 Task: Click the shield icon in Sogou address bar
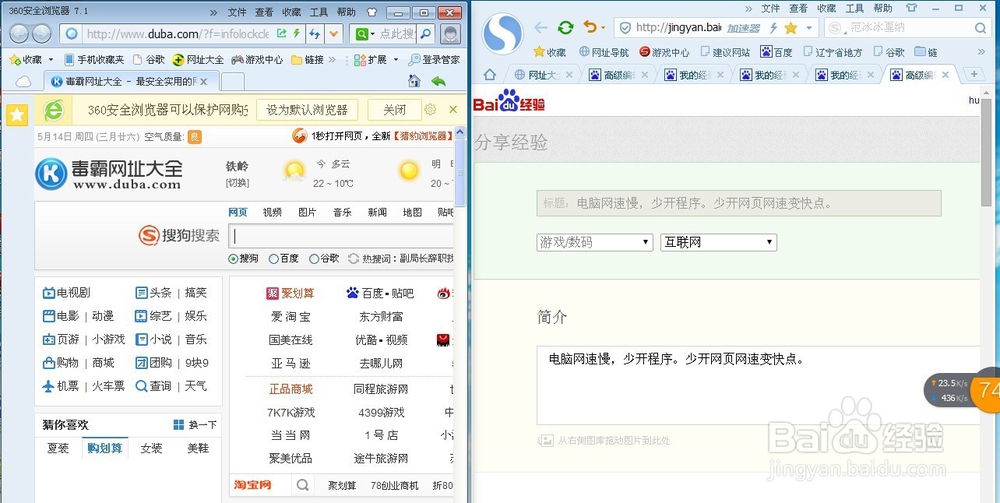(x=625, y=28)
